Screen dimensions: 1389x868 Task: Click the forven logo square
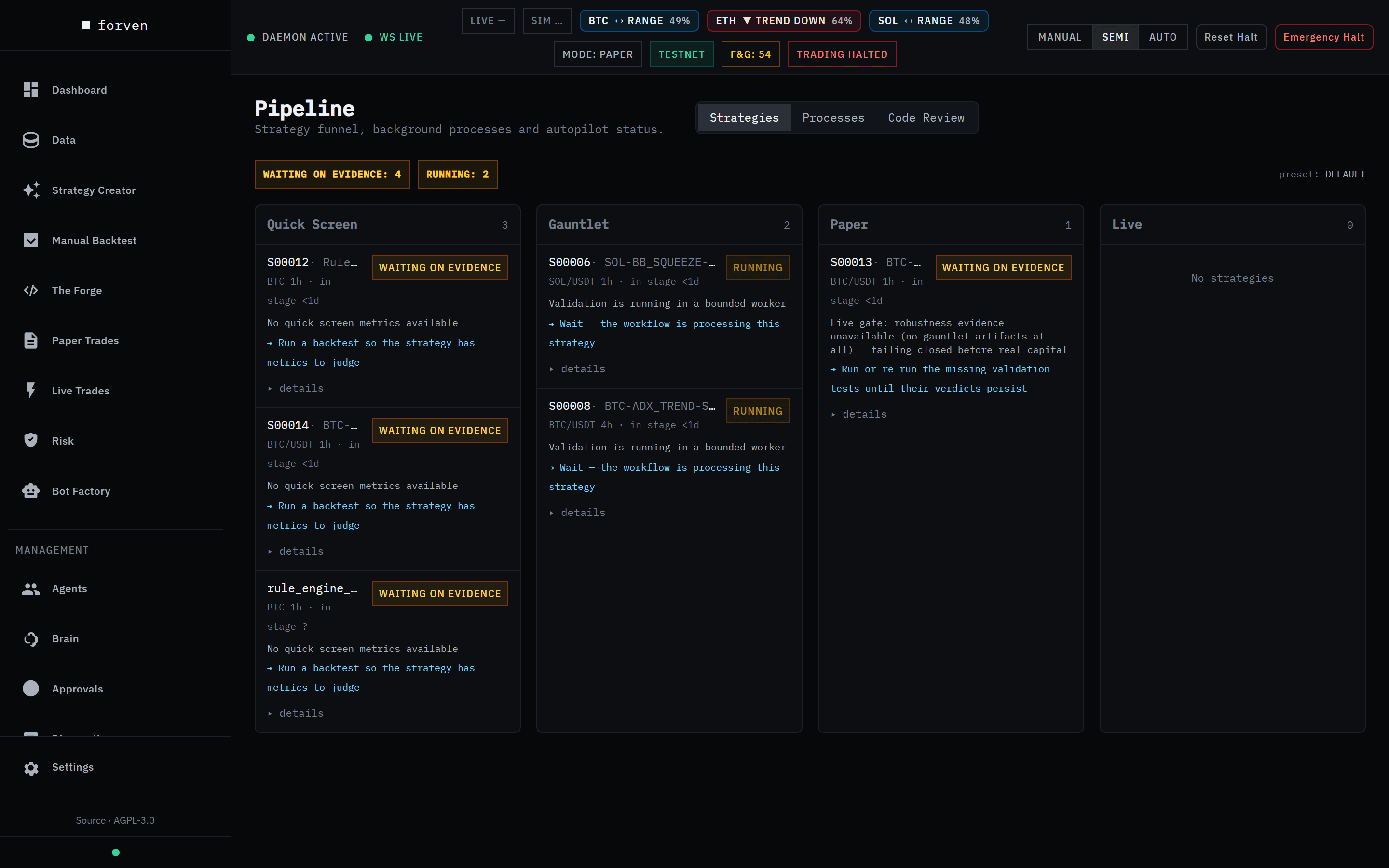tap(86, 25)
